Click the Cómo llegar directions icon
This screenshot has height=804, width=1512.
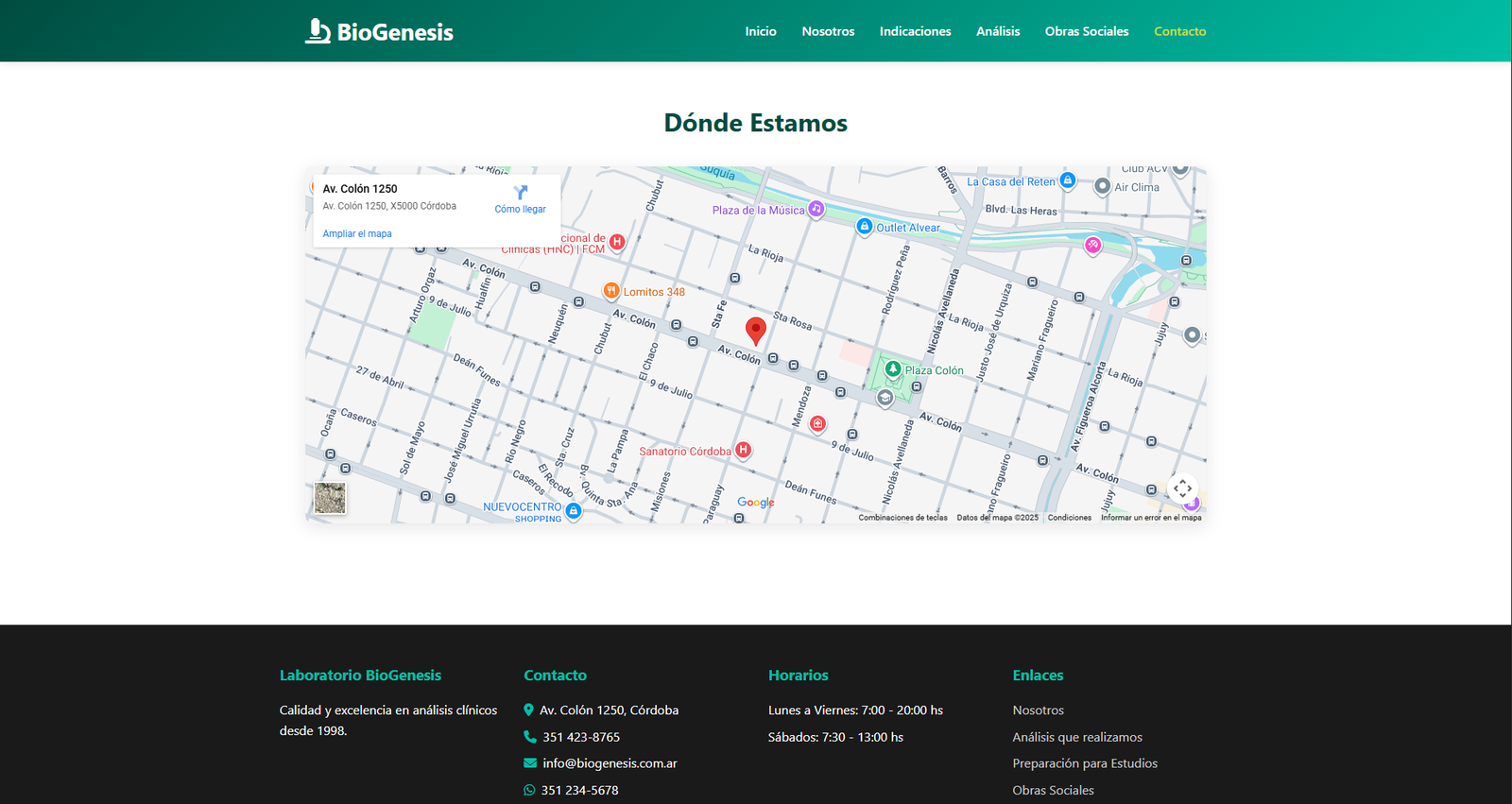[x=520, y=193]
